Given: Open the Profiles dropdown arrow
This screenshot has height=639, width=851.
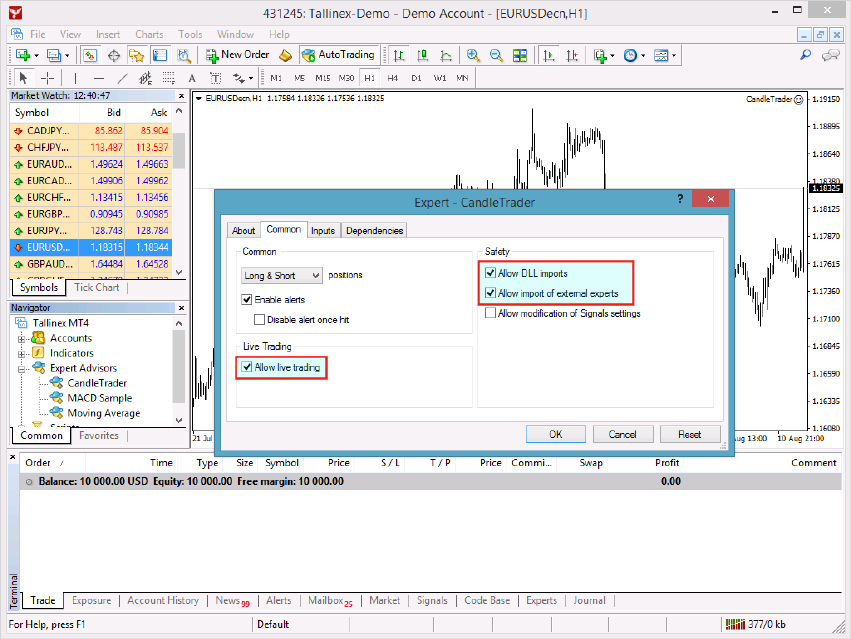Looking at the screenshot, I should 67,55.
